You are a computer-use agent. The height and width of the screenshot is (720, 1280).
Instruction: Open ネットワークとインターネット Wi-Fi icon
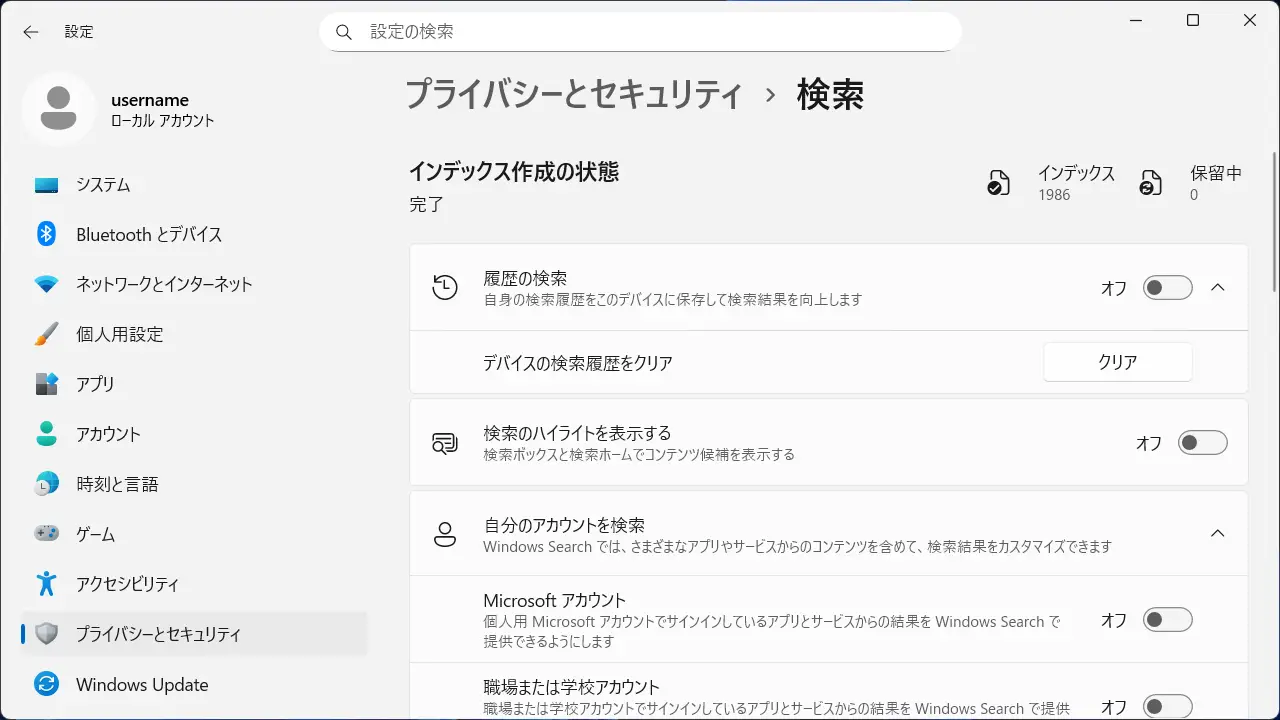click(46, 284)
